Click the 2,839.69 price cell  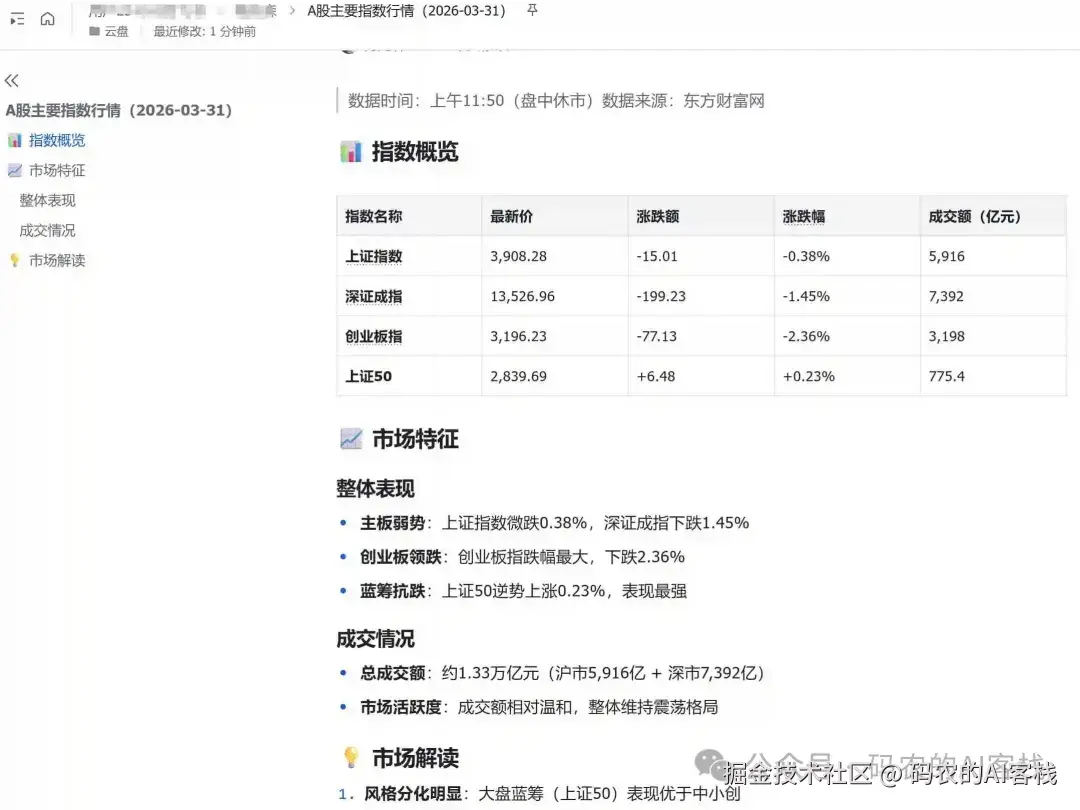pos(554,376)
